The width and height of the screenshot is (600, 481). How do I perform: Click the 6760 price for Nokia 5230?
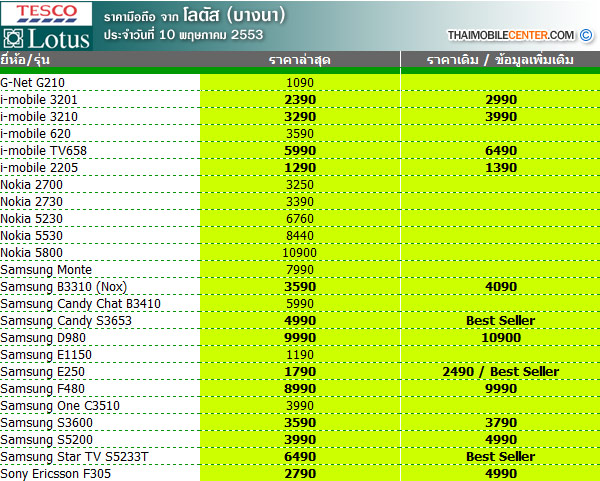(300, 219)
